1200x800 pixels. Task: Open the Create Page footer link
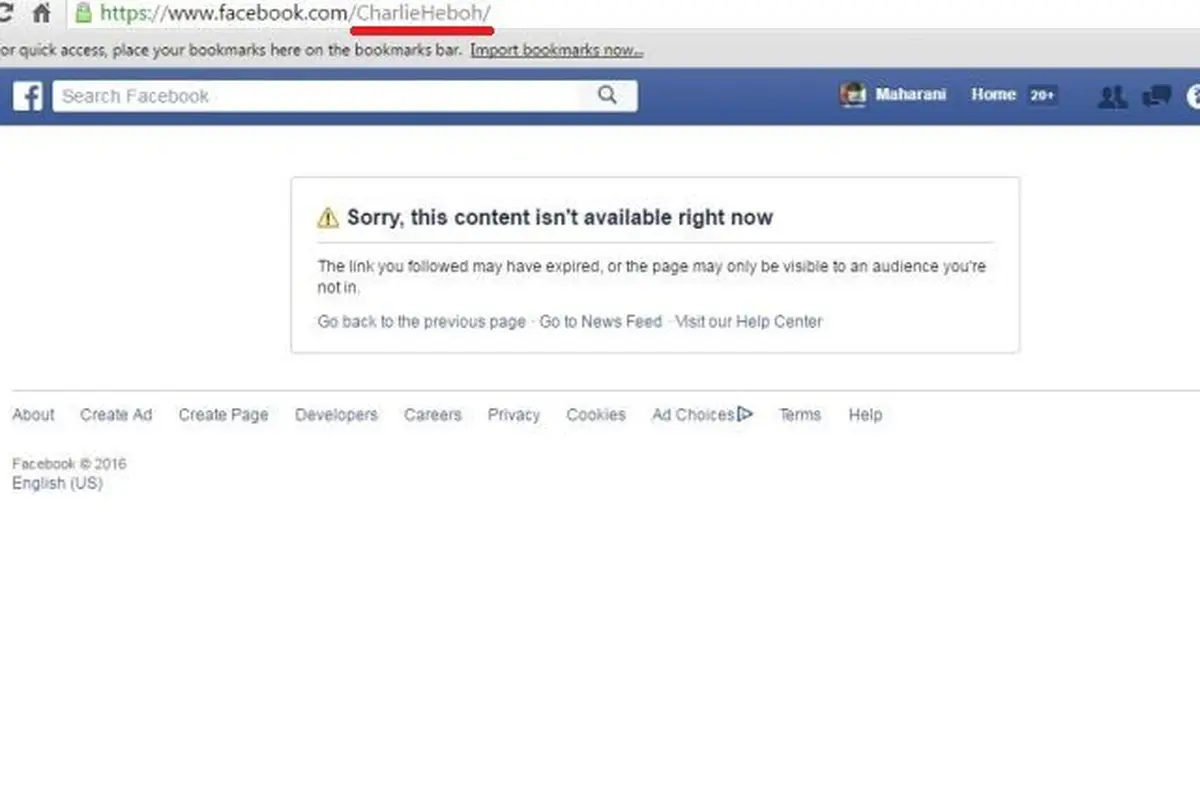(223, 414)
